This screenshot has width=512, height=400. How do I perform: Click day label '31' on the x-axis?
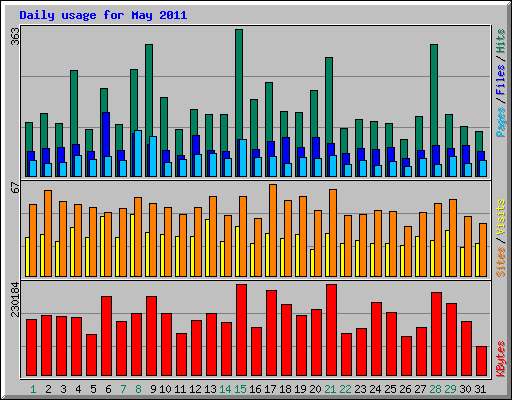pyautogui.click(x=480, y=389)
